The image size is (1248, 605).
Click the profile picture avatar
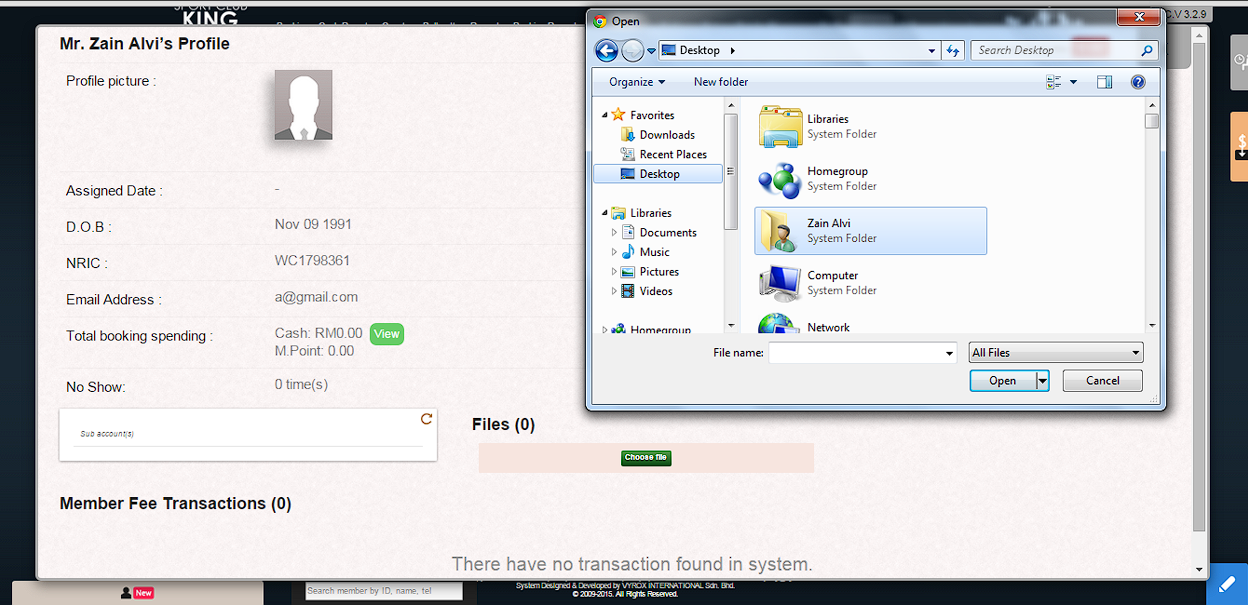click(303, 105)
